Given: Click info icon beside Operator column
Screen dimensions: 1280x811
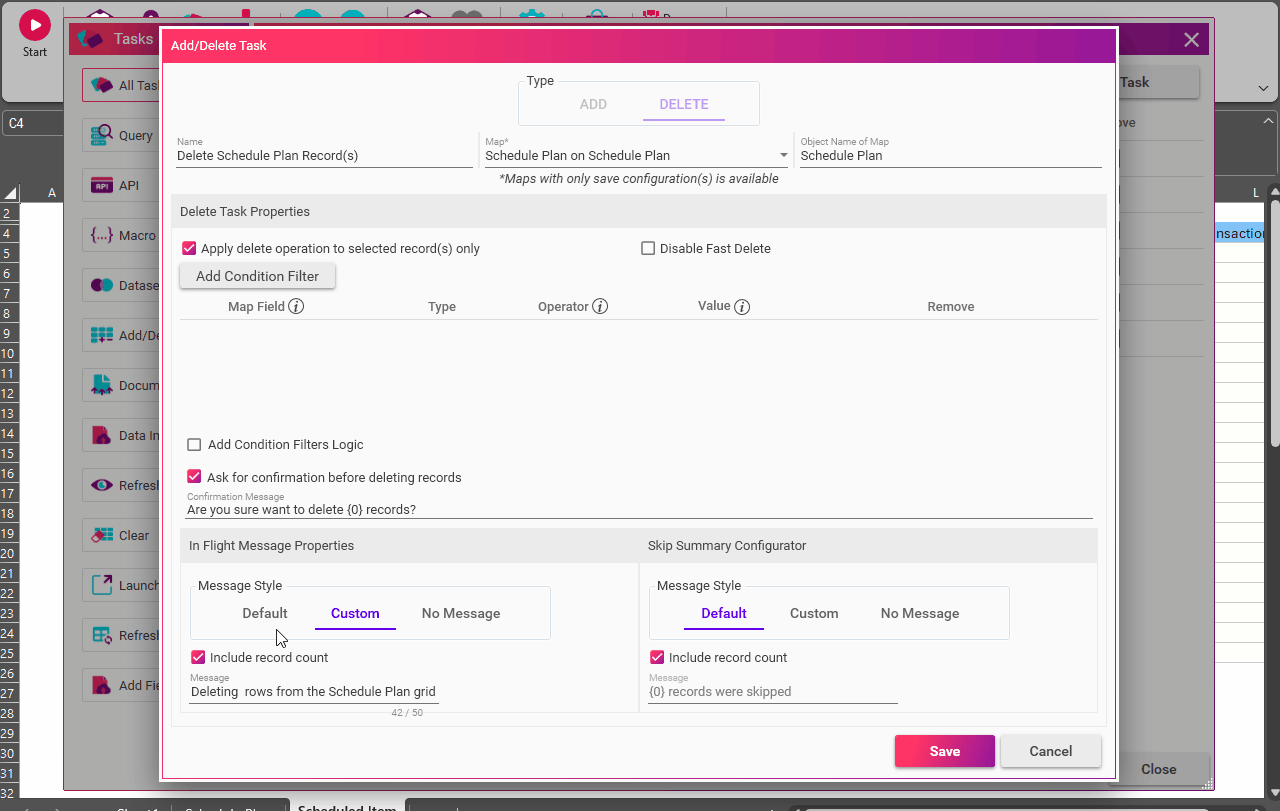Looking at the screenshot, I should pyautogui.click(x=600, y=306).
